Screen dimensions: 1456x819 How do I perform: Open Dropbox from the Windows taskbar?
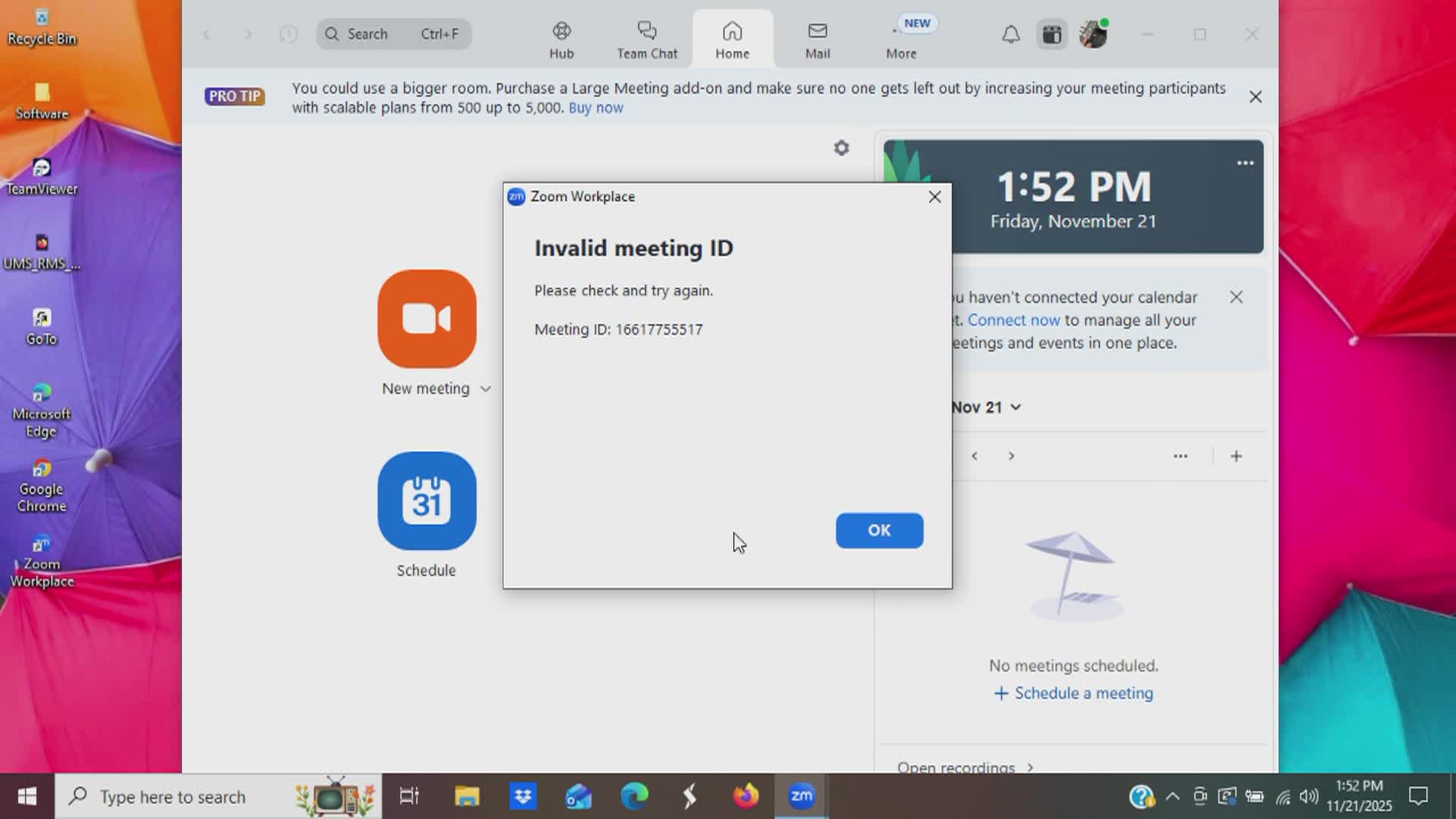pyautogui.click(x=523, y=796)
